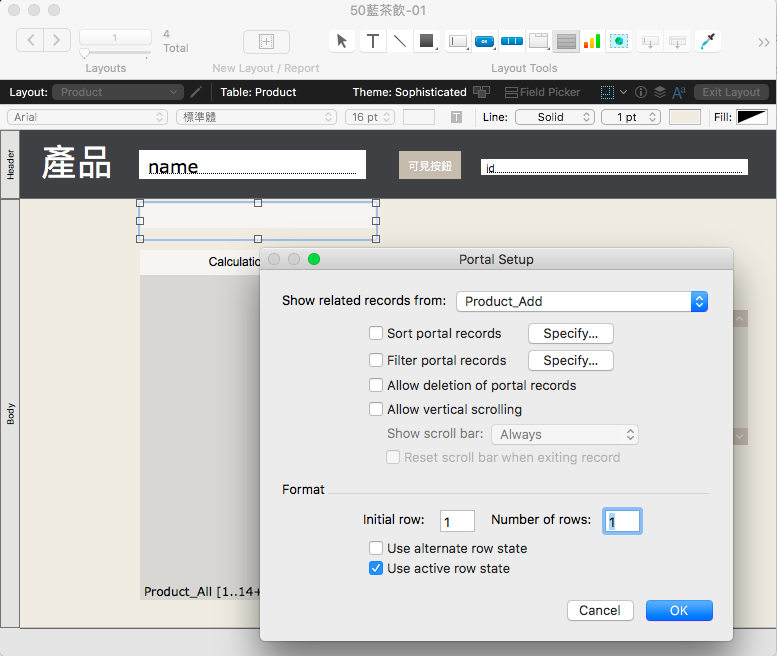777x656 pixels.
Task: Expand the screen stencil dropdown arrow
Action: click(623, 92)
